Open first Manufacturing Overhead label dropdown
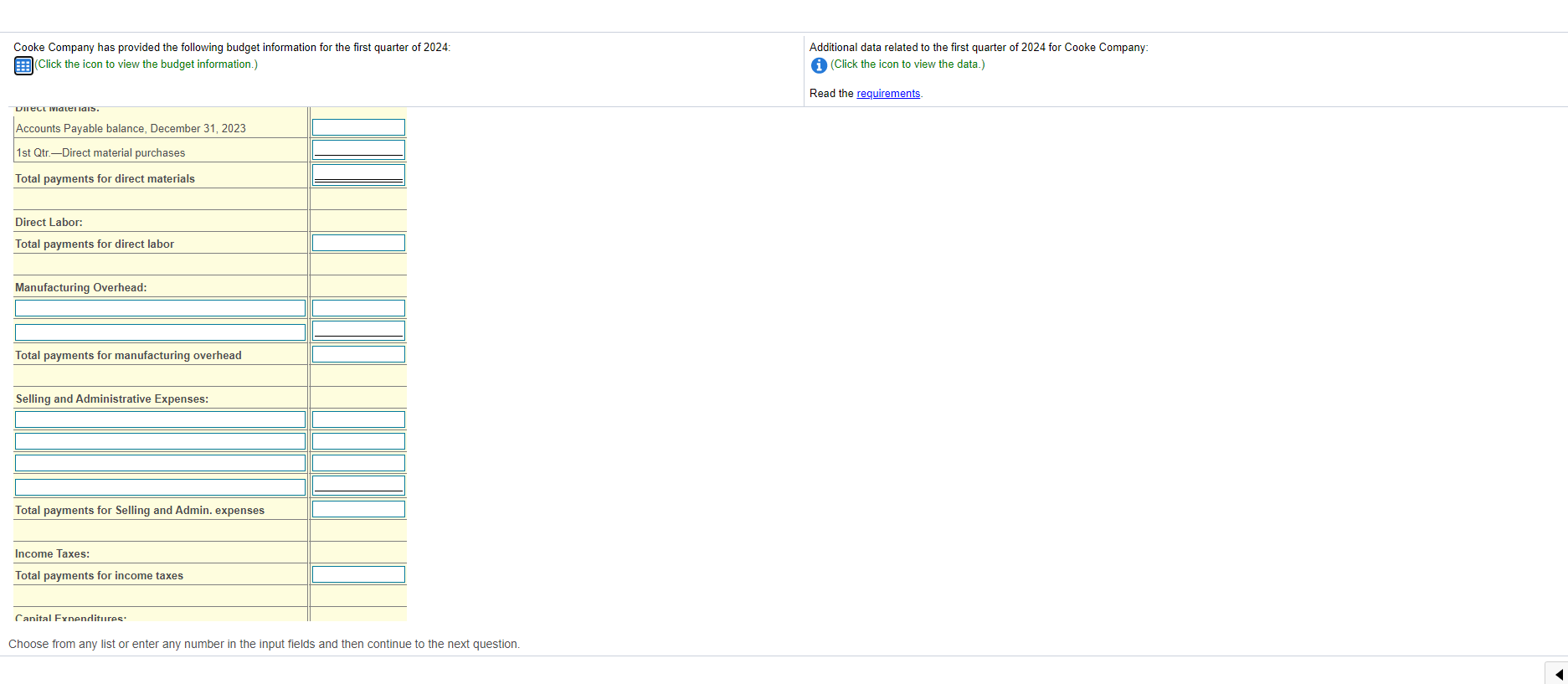This screenshot has width=1568, height=684. pos(160,308)
